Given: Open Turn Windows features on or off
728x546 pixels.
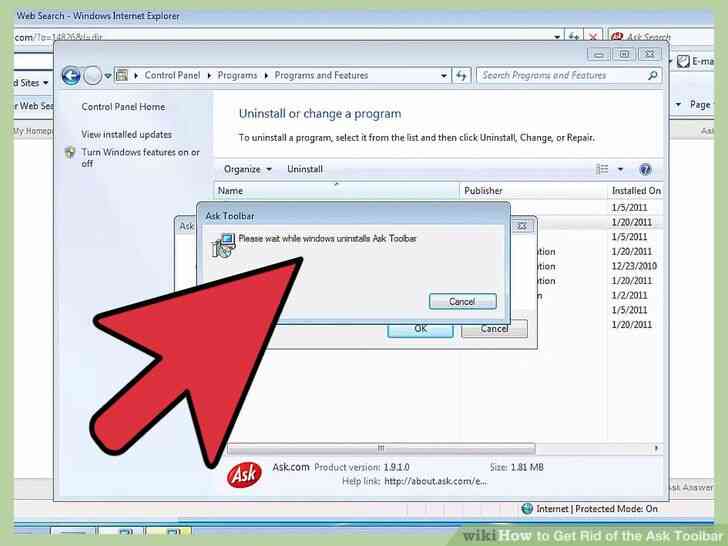Looking at the screenshot, I should pyautogui.click(x=140, y=157).
